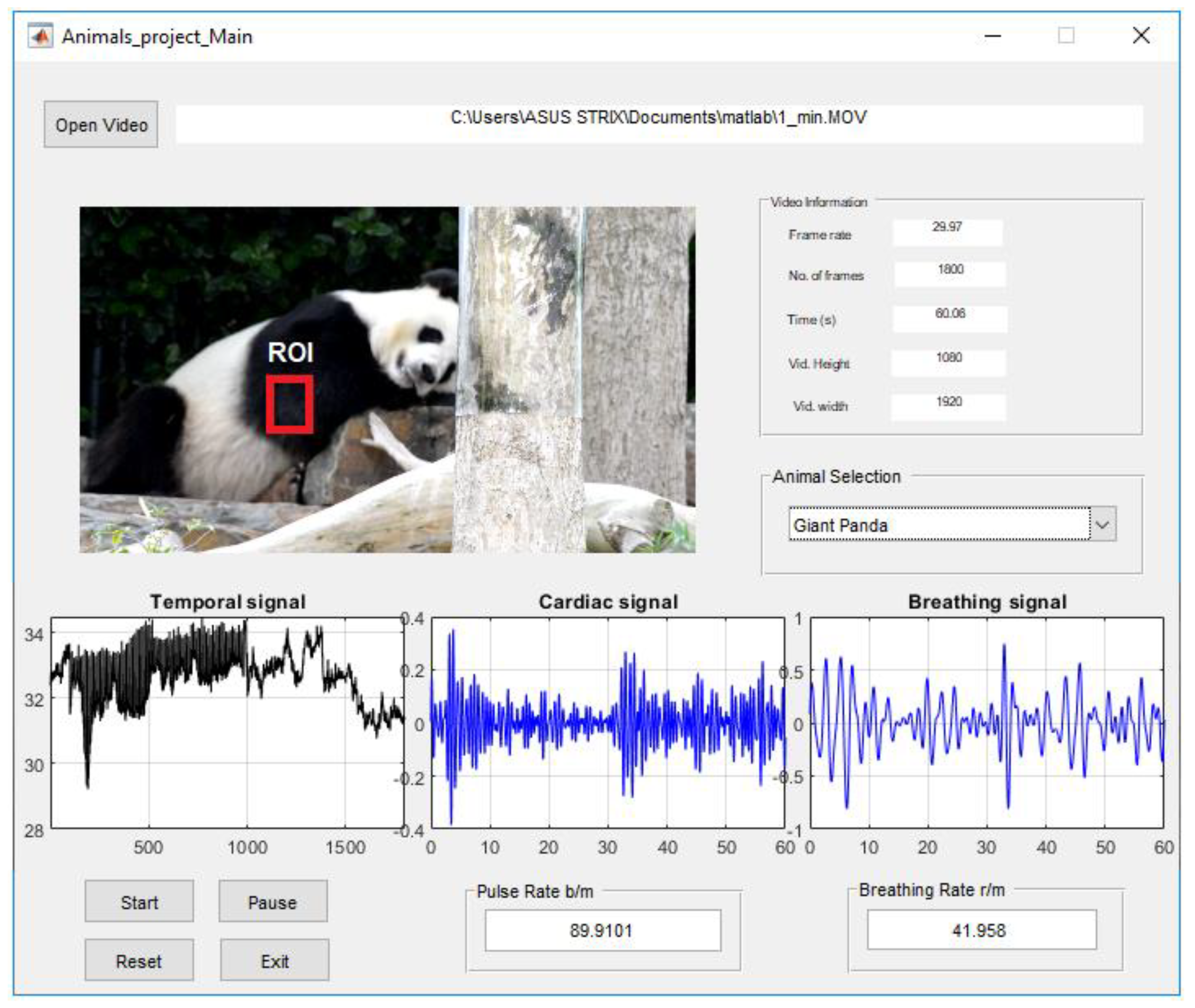
Task: Pause the video processing
Action: (273, 902)
